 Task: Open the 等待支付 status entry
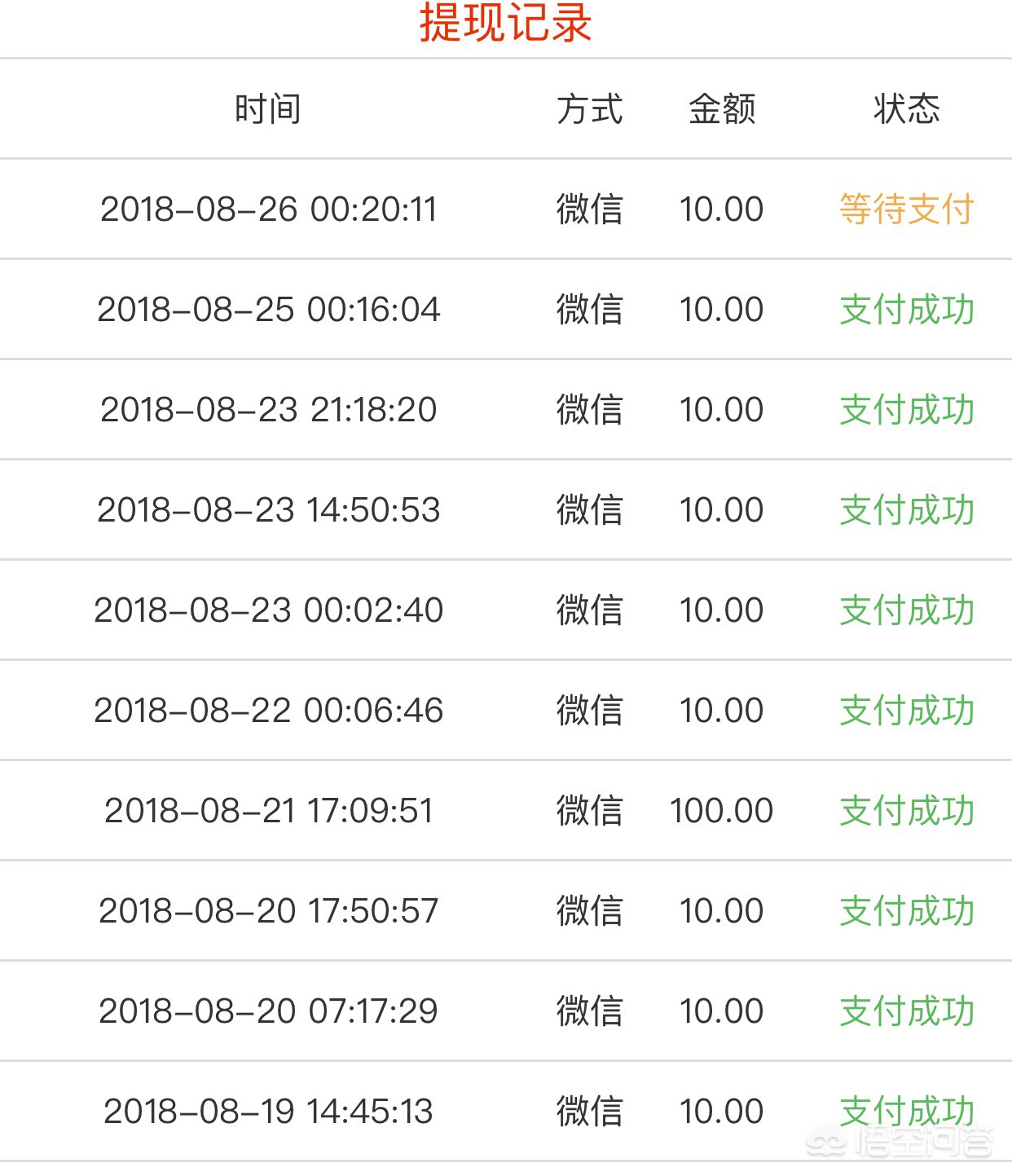click(x=907, y=209)
